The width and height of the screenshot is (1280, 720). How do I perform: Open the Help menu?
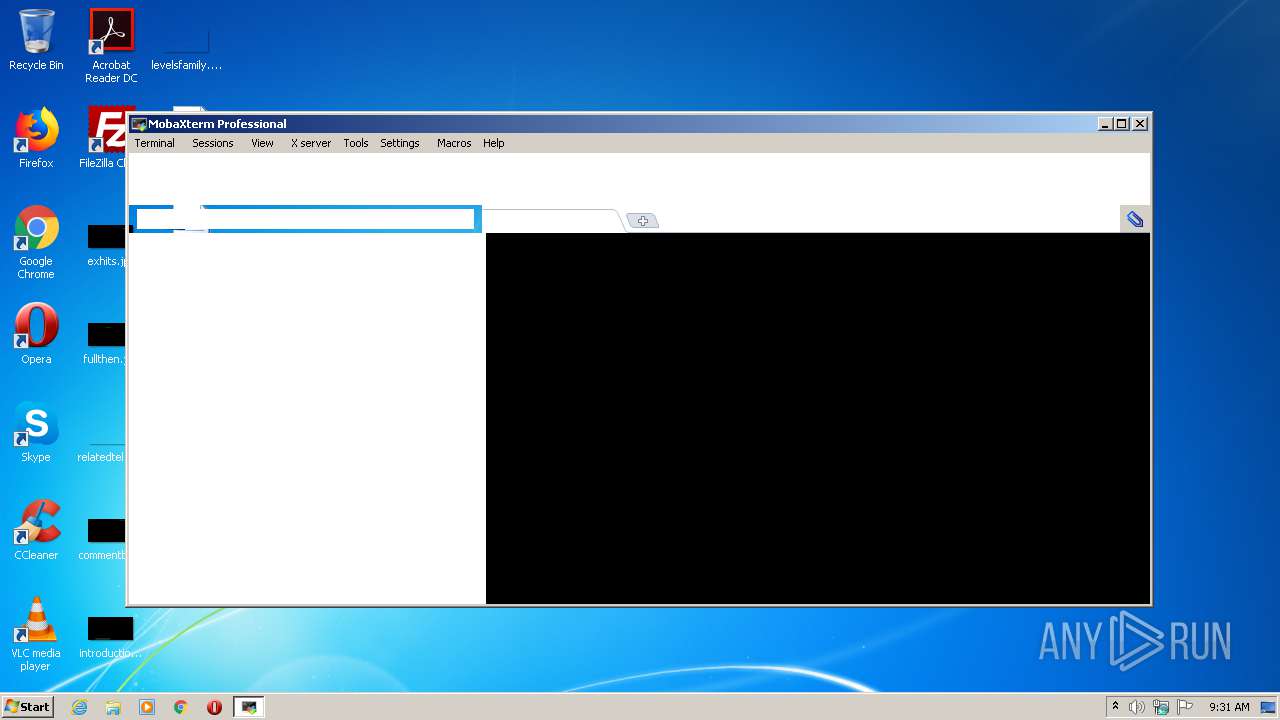coord(493,143)
